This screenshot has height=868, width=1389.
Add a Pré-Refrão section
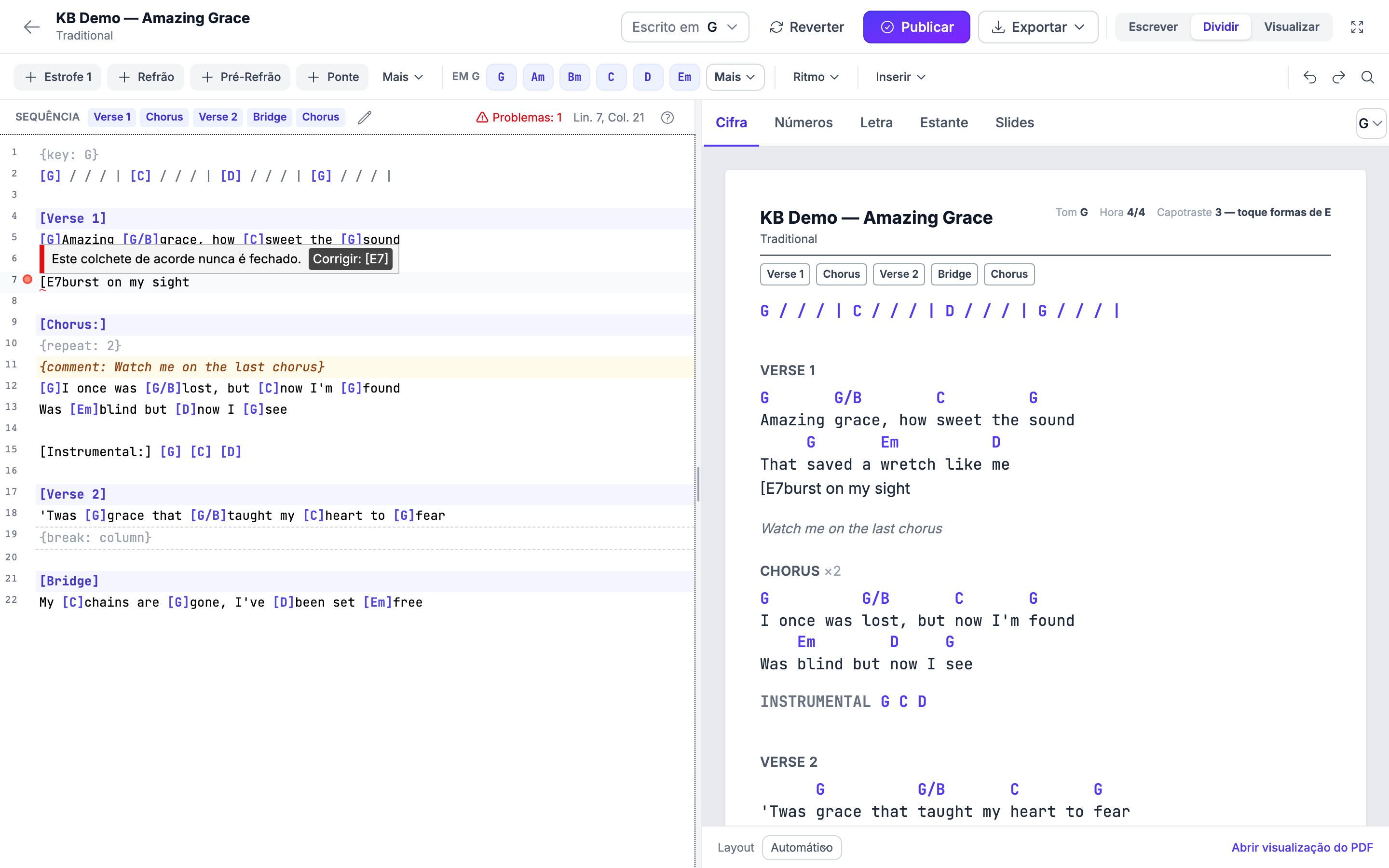[x=240, y=77]
